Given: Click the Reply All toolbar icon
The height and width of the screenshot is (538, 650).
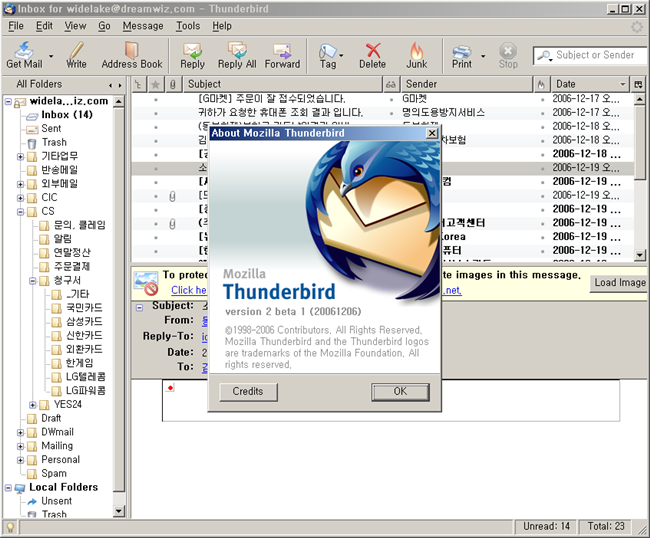Looking at the screenshot, I should [237, 54].
